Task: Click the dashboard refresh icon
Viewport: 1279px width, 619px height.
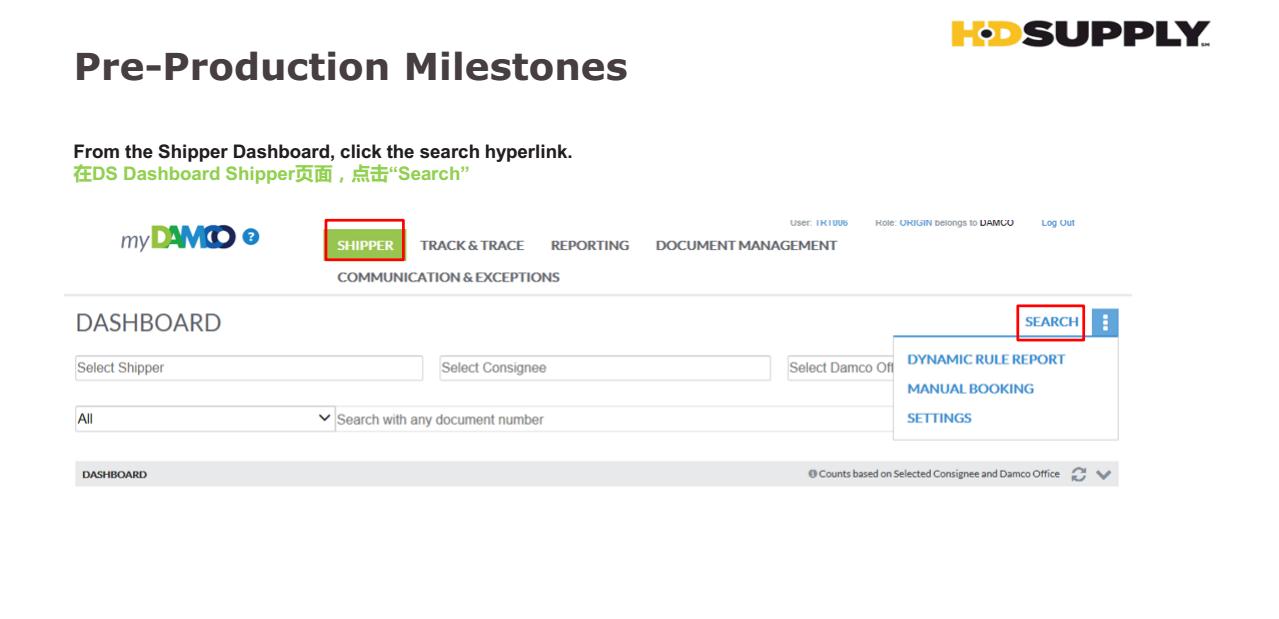Action: pyautogui.click(x=1078, y=474)
